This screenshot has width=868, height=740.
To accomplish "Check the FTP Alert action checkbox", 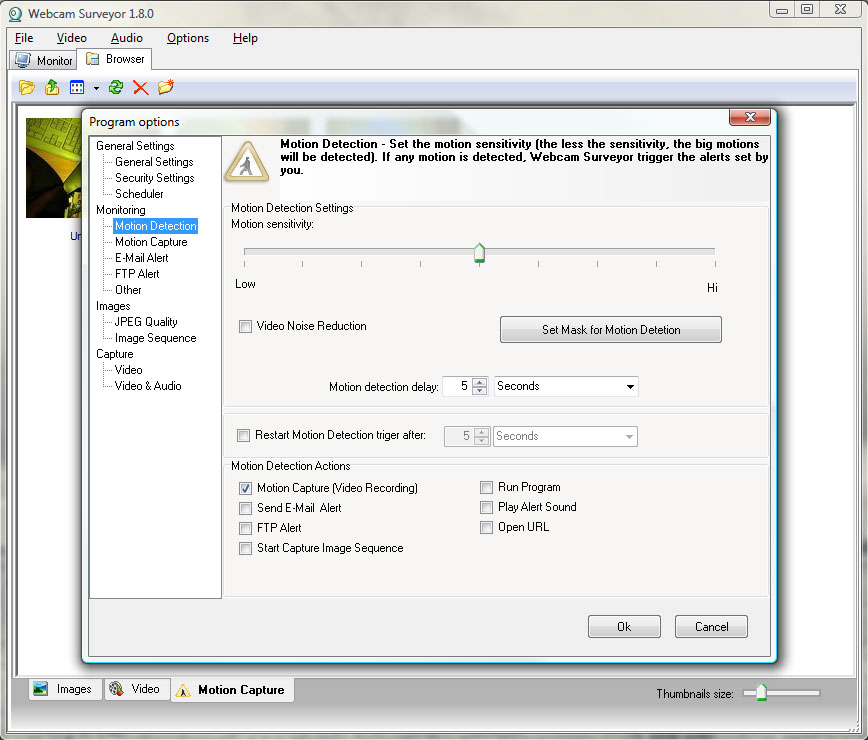I will (x=245, y=528).
